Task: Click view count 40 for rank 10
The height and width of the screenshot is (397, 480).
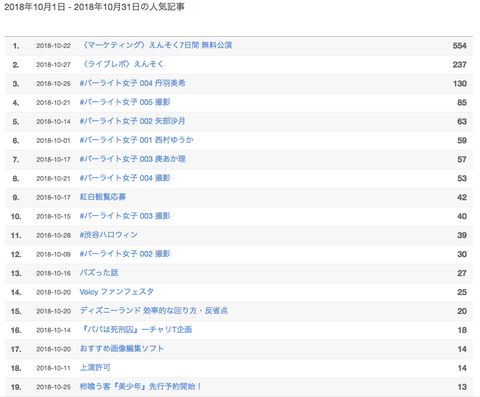Action: point(462,217)
